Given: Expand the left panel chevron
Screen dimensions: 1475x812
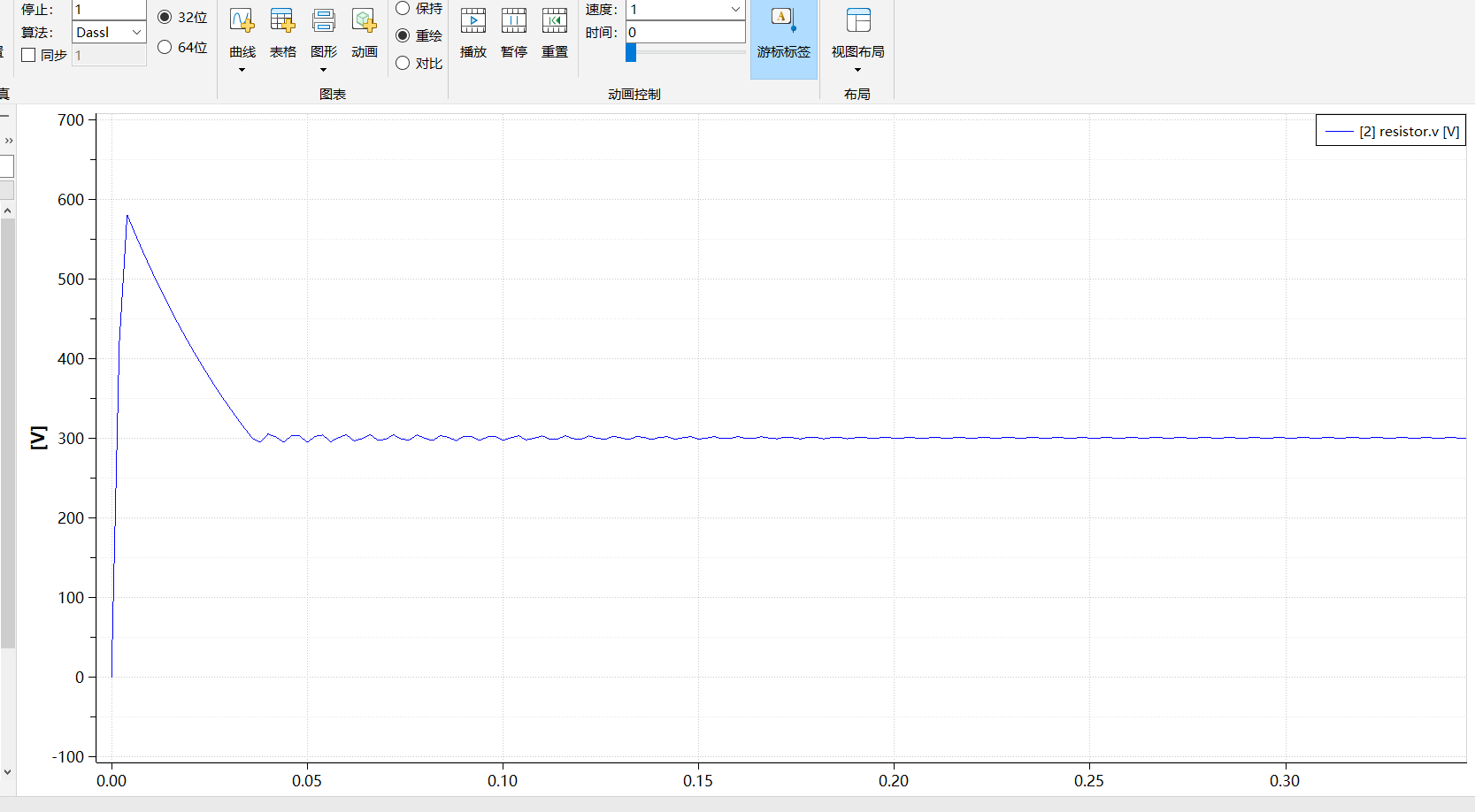Looking at the screenshot, I should point(8,141).
